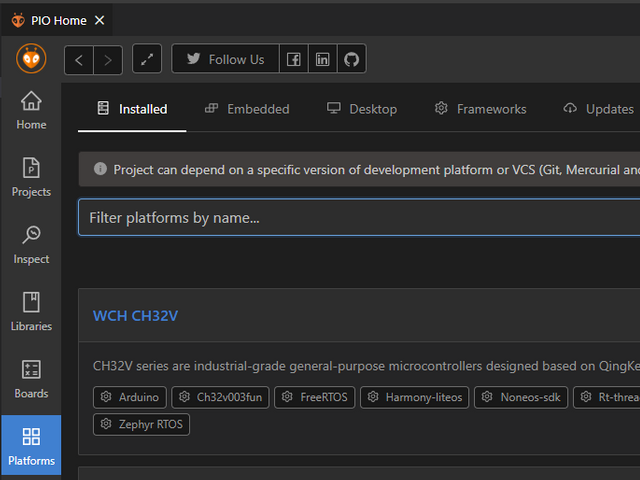Open Inspect in the sidebar
Image resolution: width=640 pixels, height=480 pixels.
tap(31, 245)
